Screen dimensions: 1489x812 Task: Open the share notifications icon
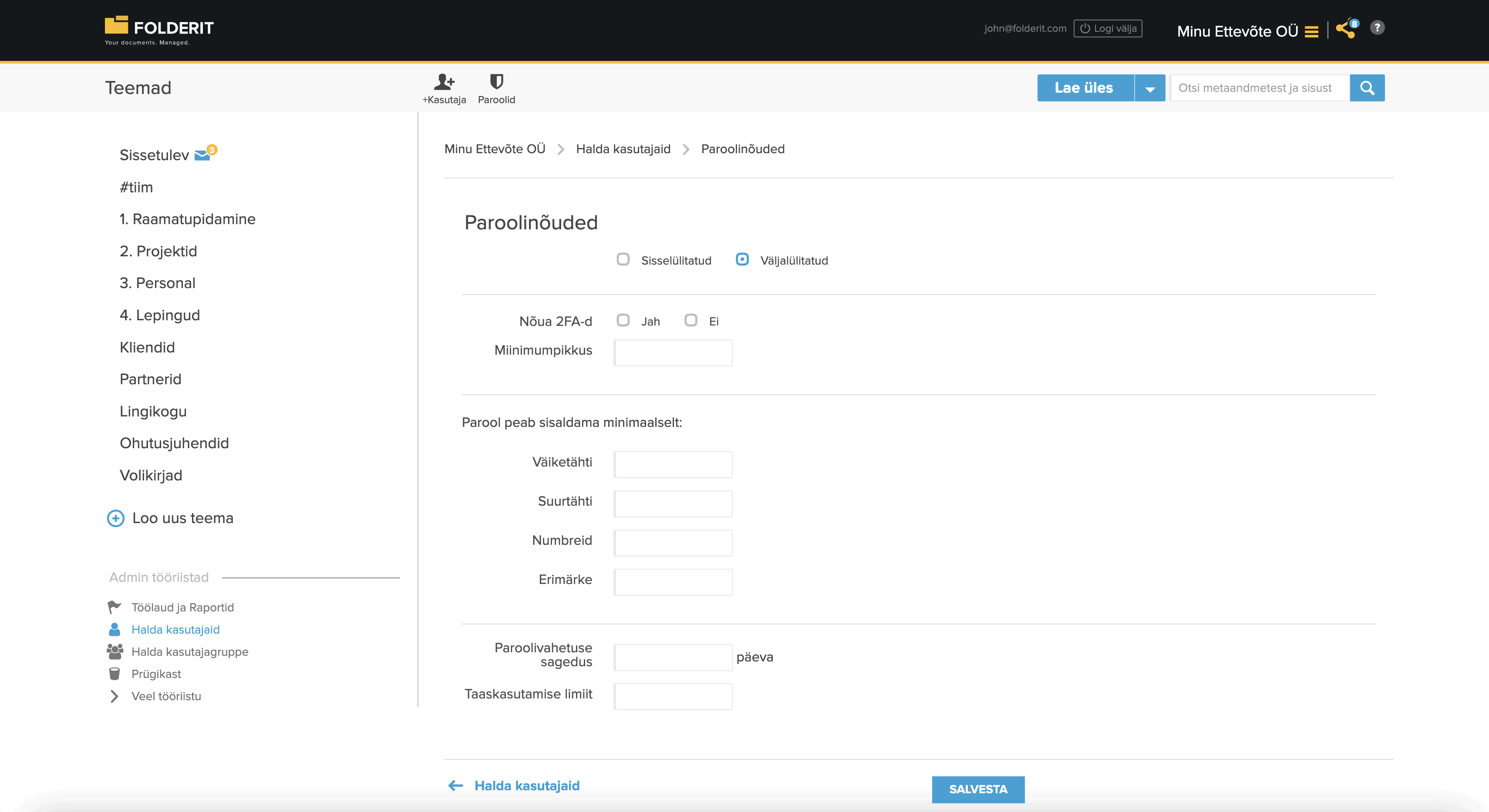pos(1347,28)
